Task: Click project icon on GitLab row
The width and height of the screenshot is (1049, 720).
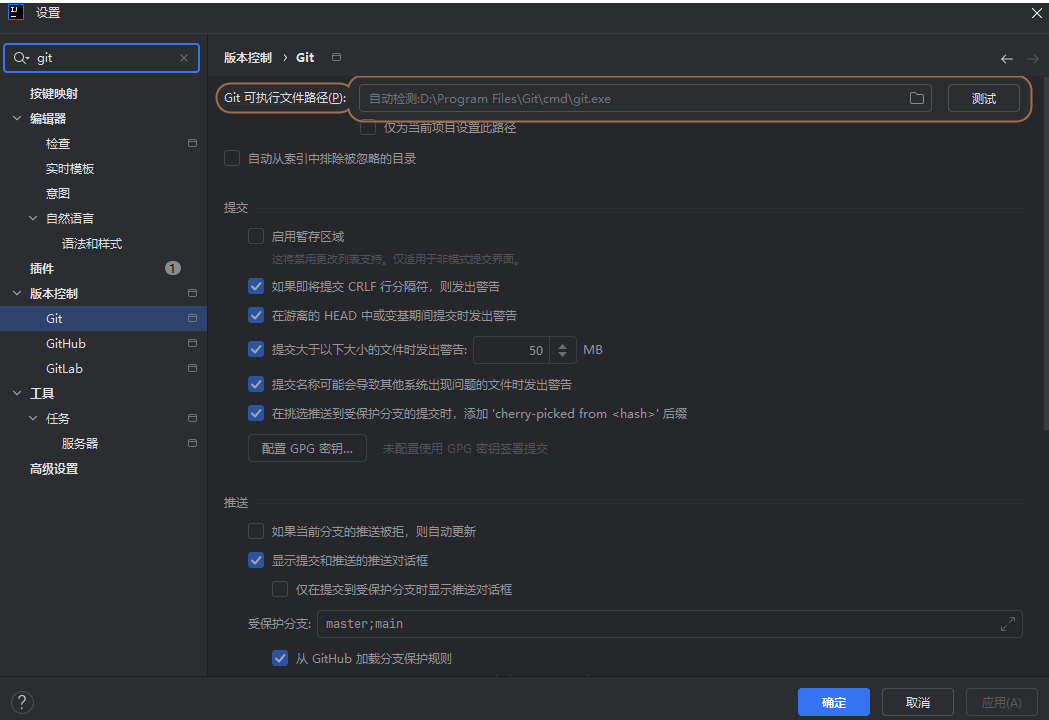Action: tap(193, 368)
